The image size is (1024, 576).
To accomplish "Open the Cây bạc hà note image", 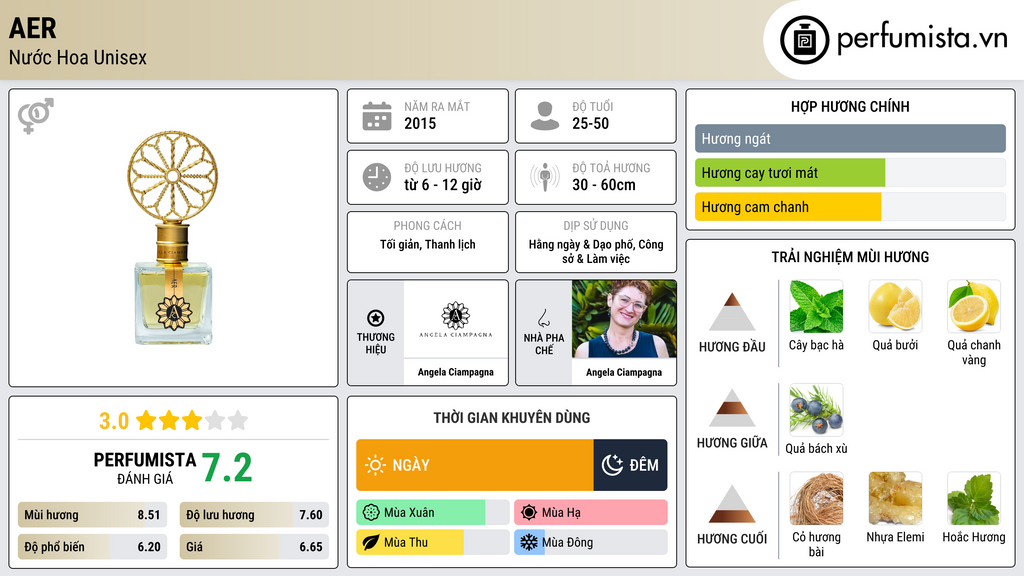I will click(816, 306).
